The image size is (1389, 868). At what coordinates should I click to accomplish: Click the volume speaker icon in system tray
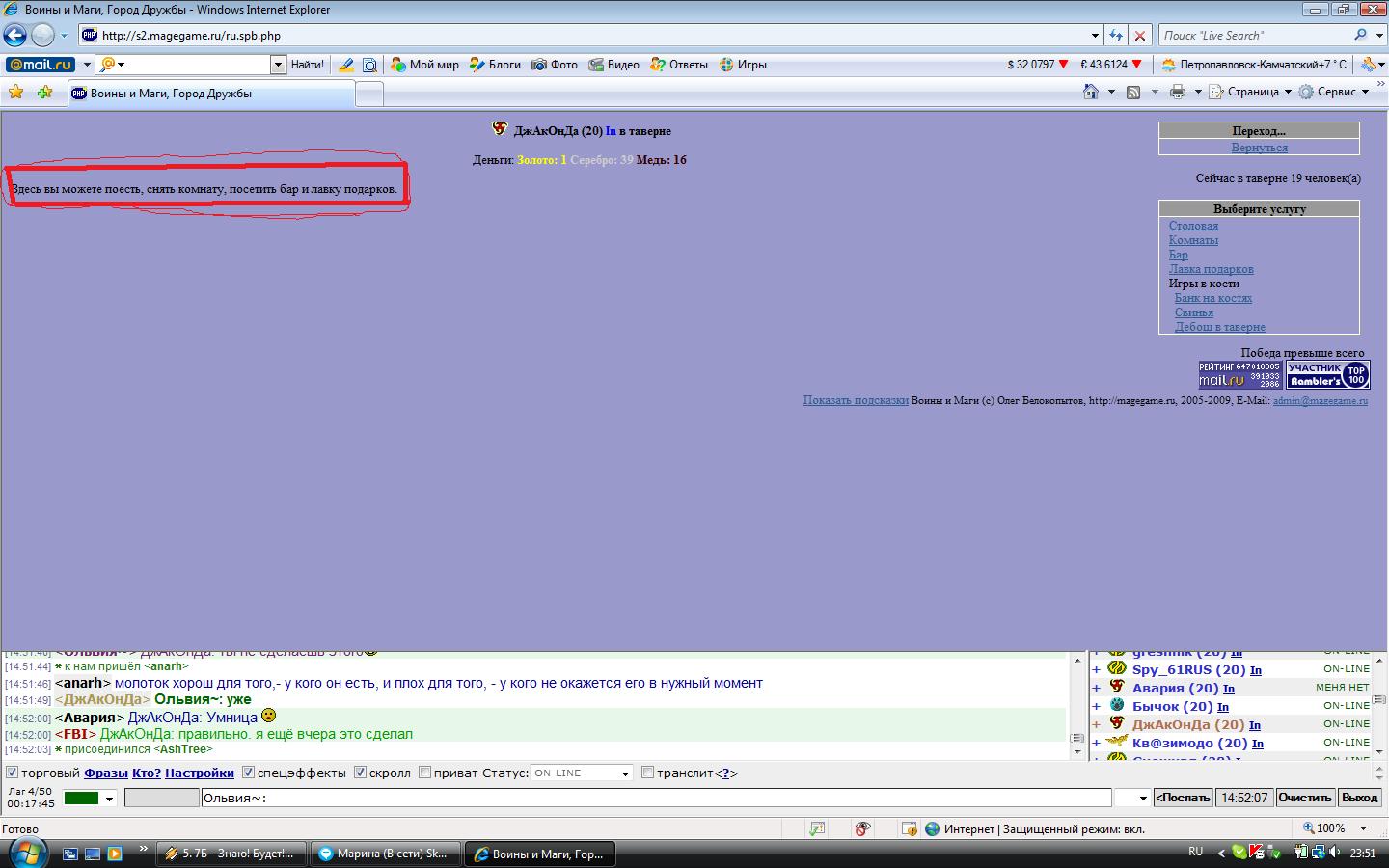click(1334, 853)
